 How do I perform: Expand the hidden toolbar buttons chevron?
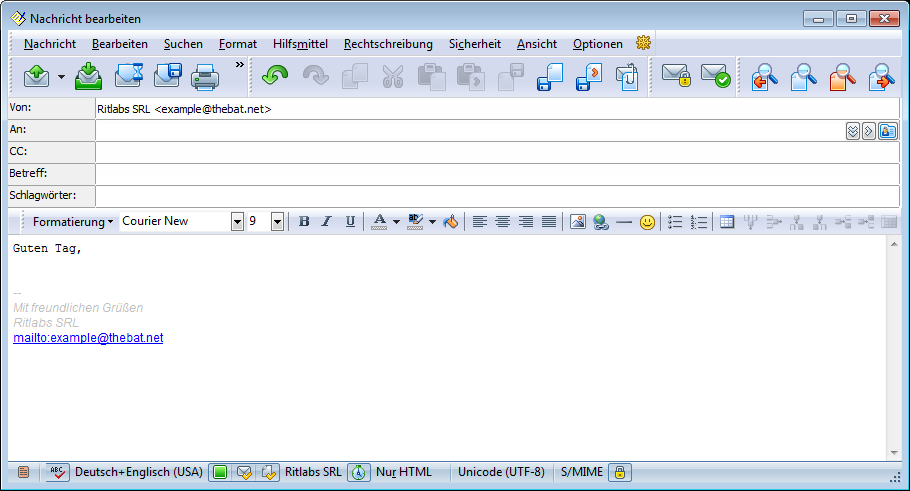[x=239, y=64]
